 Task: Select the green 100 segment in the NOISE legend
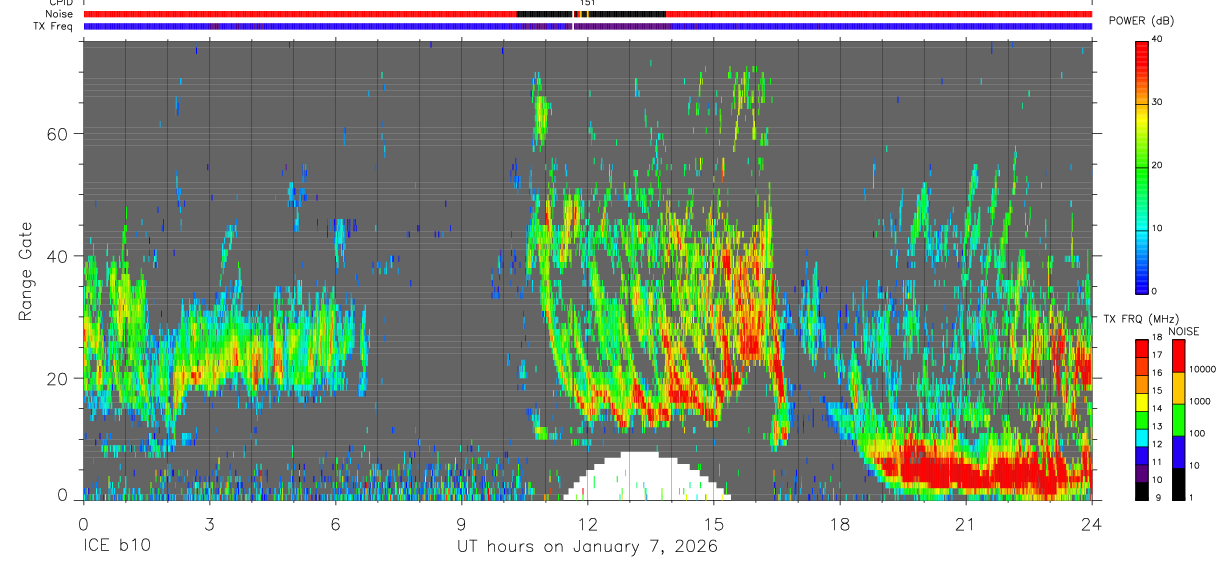point(1178,420)
